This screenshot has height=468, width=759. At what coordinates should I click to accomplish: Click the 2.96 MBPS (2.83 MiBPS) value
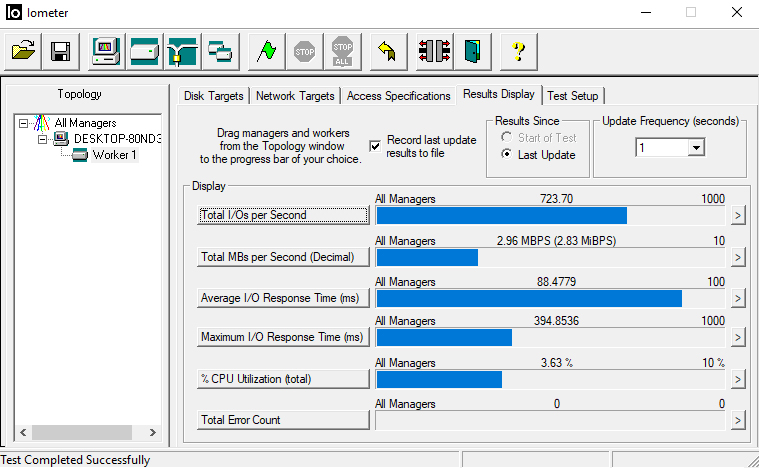point(556,241)
